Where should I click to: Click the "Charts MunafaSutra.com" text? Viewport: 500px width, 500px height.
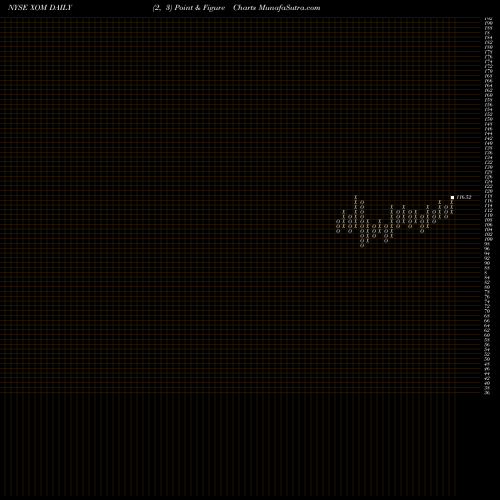[x=277, y=8]
